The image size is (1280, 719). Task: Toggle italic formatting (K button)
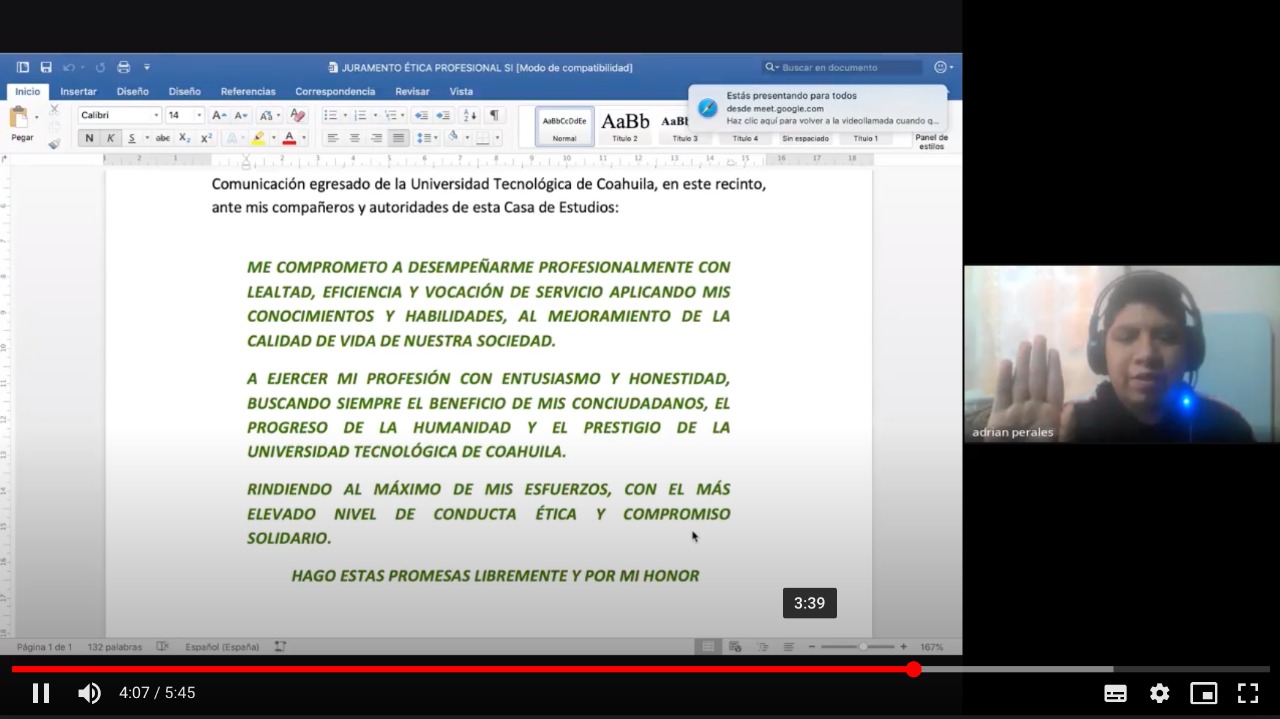pos(110,138)
